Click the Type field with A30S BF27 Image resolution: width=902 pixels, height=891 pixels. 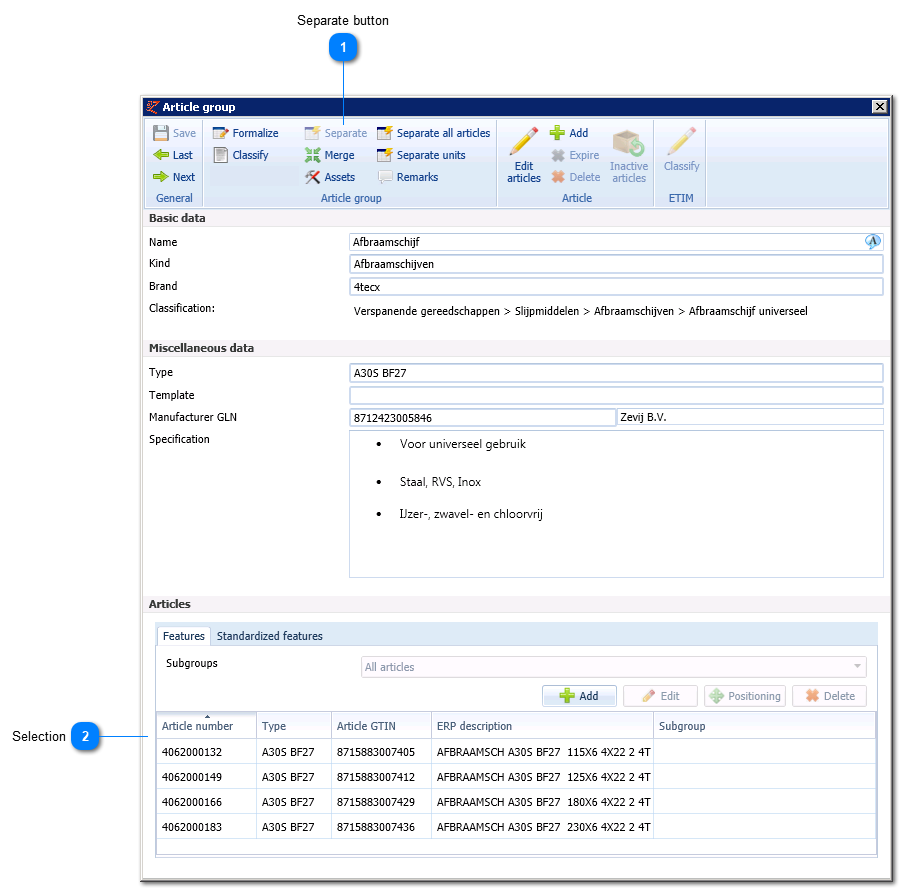(616, 373)
